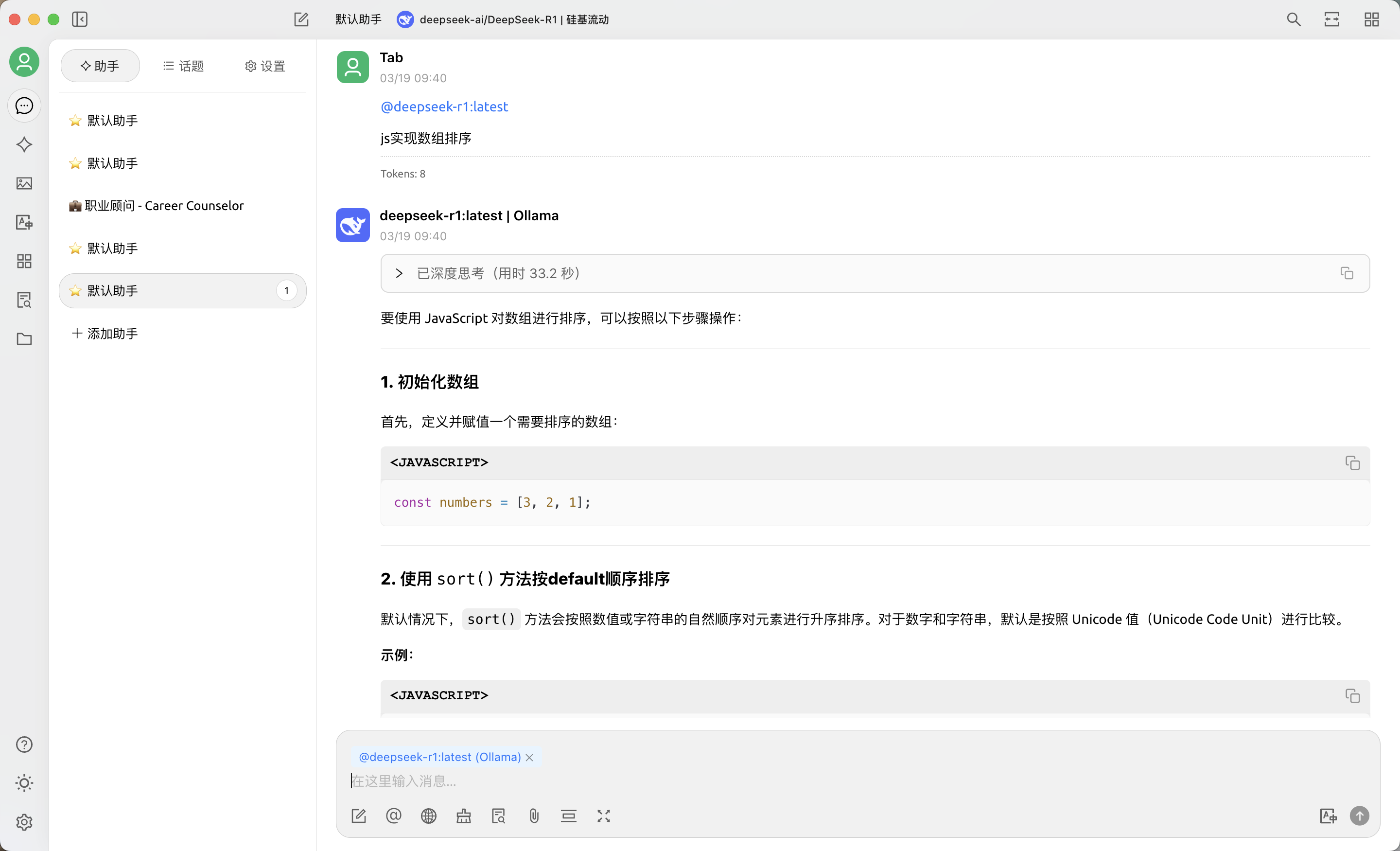The height and width of the screenshot is (851, 1400).
Task: Click the translate icon beside the send button
Action: pos(1328,816)
